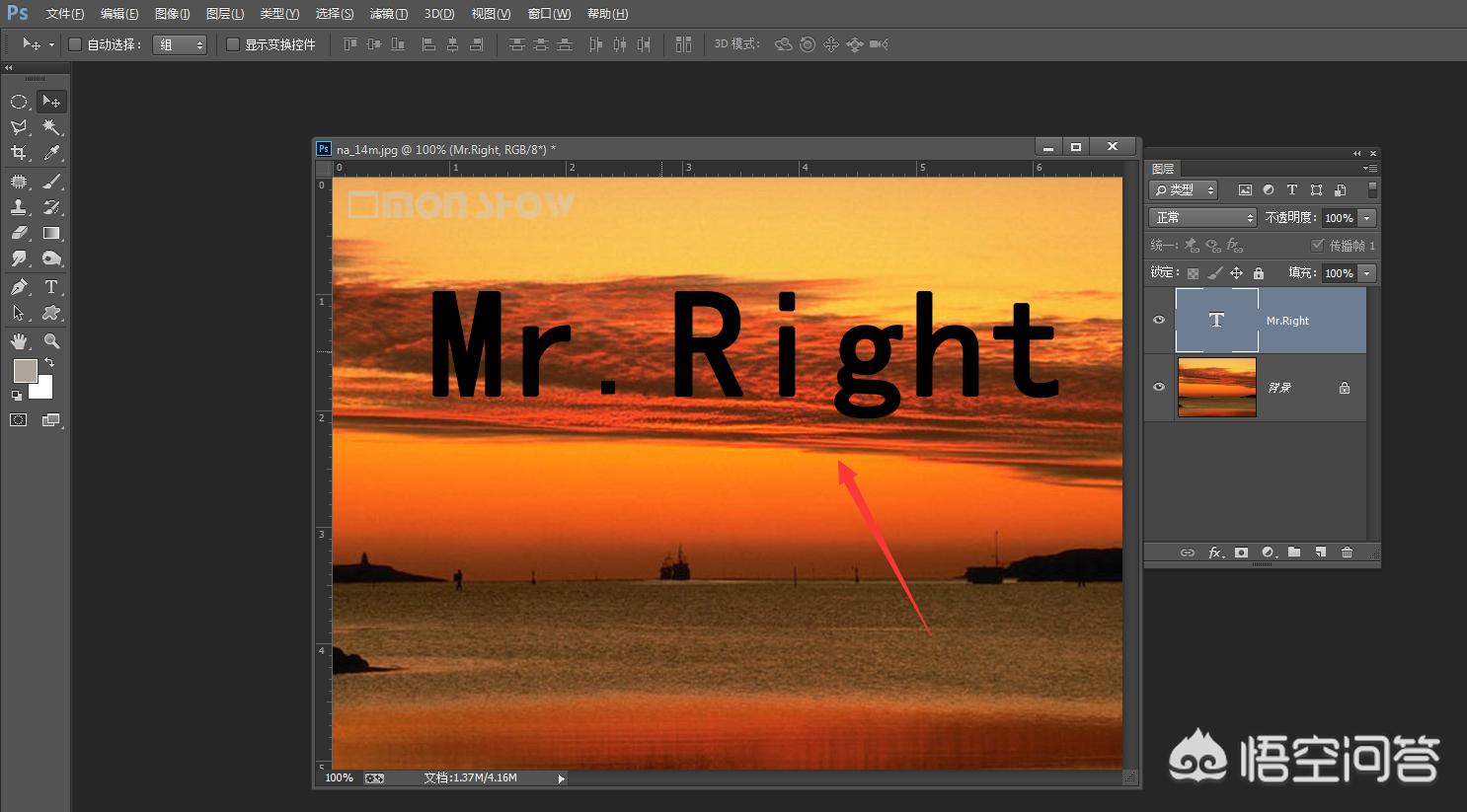Viewport: 1467px width, 812px height.
Task: Switch to the 图层 panel tab
Action: [1163, 169]
